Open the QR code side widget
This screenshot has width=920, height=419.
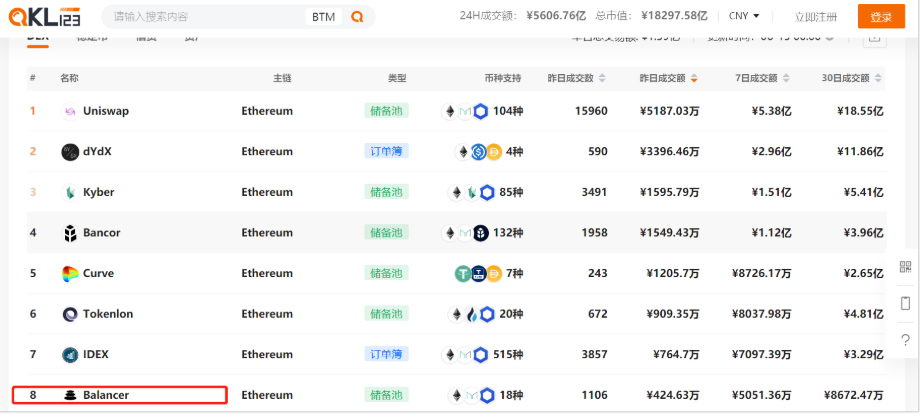click(x=905, y=267)
